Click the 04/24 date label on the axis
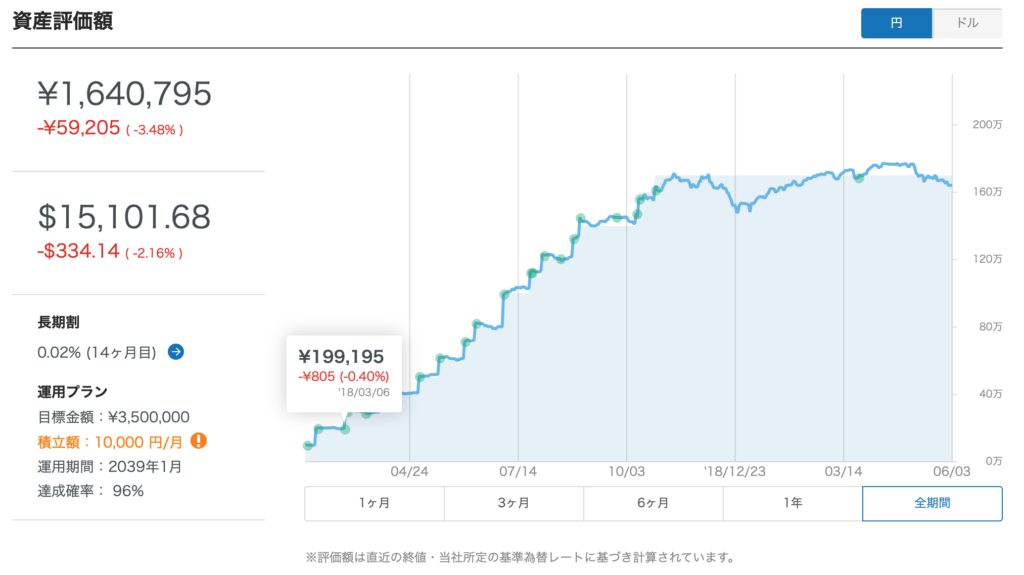This screenshot has width=1024, height=575. 409,471
